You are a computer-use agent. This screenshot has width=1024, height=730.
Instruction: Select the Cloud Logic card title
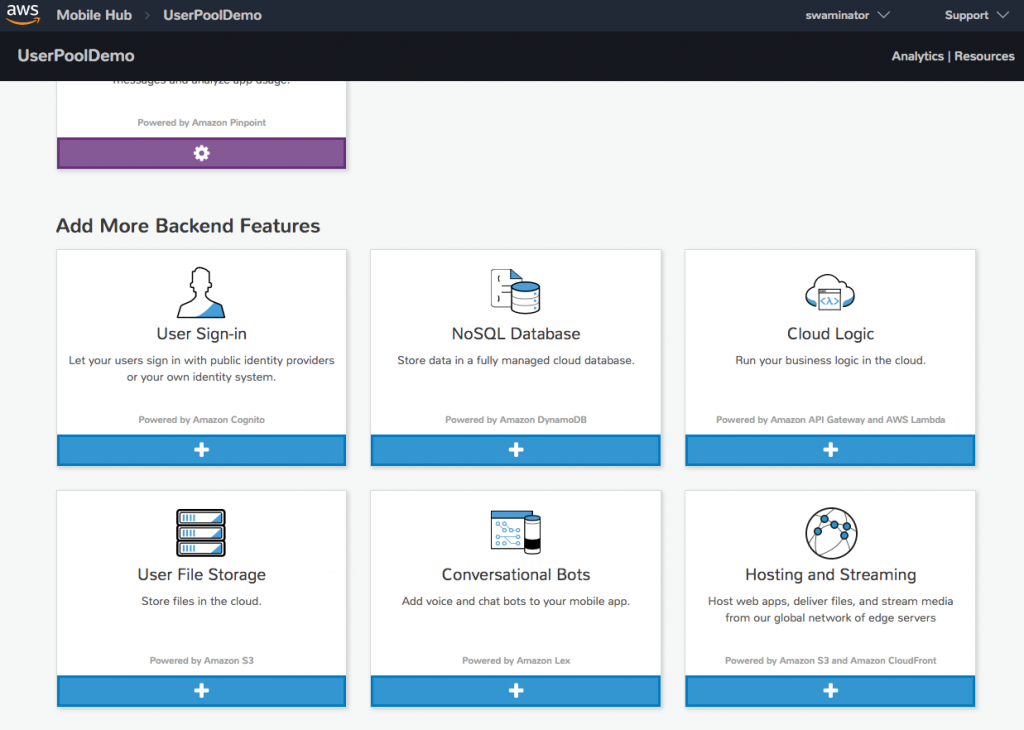[x=830, y=334]
